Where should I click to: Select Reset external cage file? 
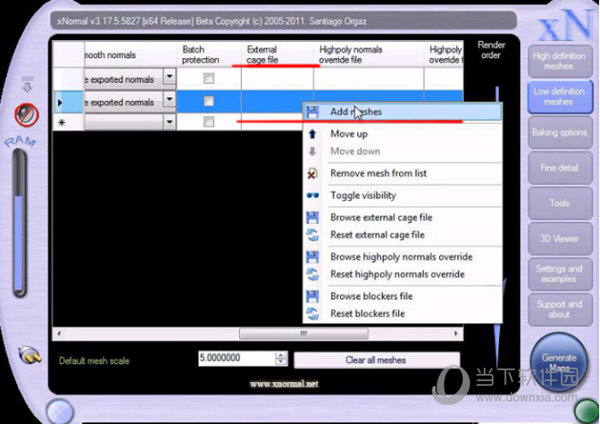[402, 235]
